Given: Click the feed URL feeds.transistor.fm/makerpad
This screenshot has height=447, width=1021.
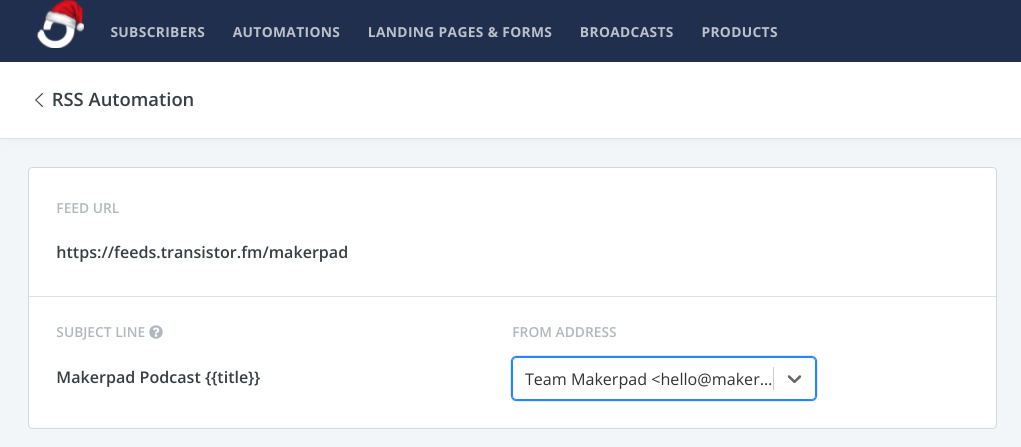Looking at the screenshot, I should (203, 252).
